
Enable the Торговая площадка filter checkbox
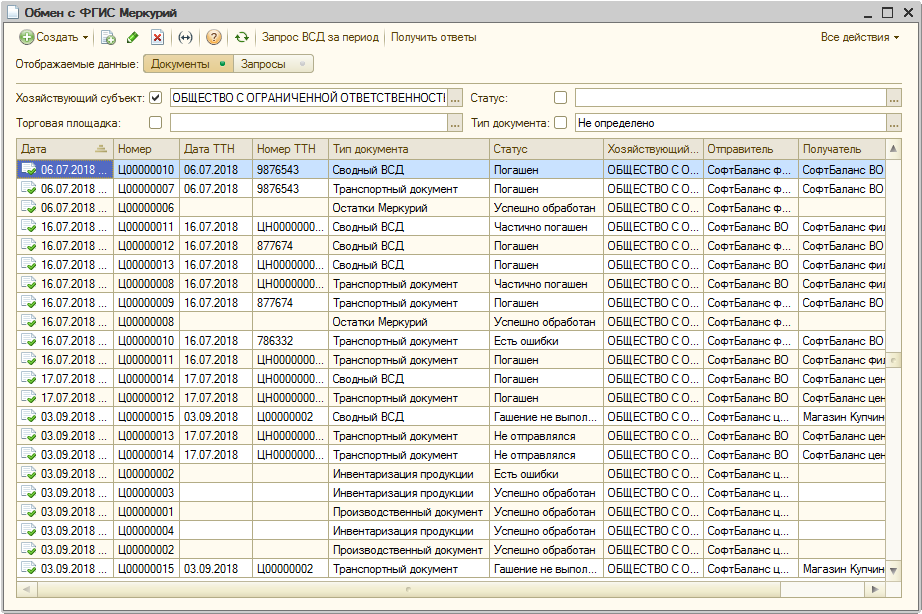(x=155, y=123)
